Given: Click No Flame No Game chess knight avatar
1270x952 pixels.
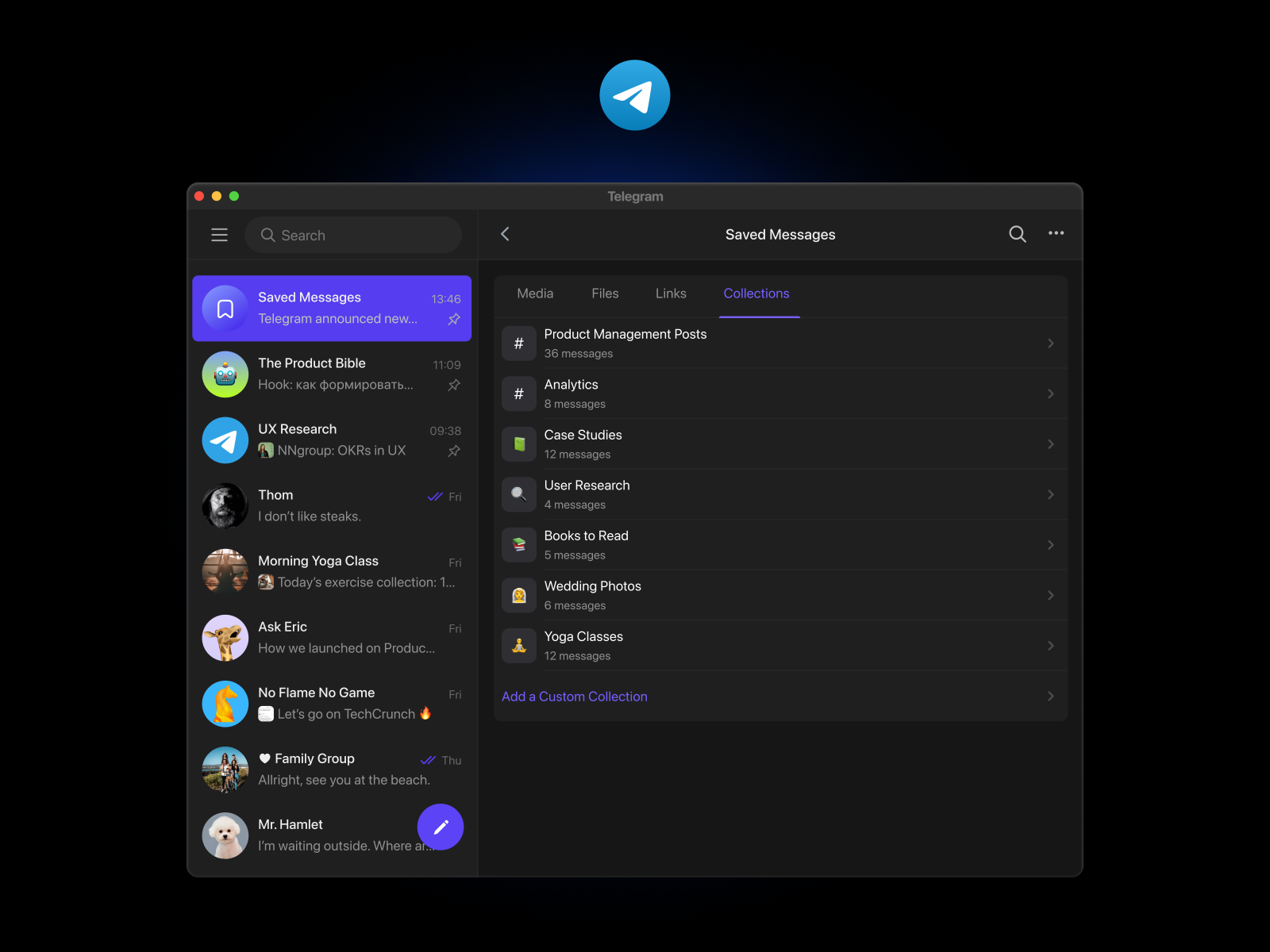Looking at the screenshot, I should (x=225, y=704).
